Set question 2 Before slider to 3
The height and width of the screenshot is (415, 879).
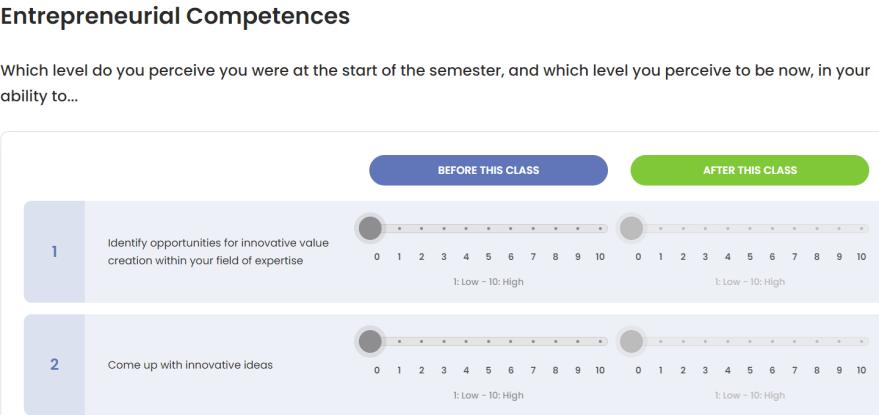point(444,340)
